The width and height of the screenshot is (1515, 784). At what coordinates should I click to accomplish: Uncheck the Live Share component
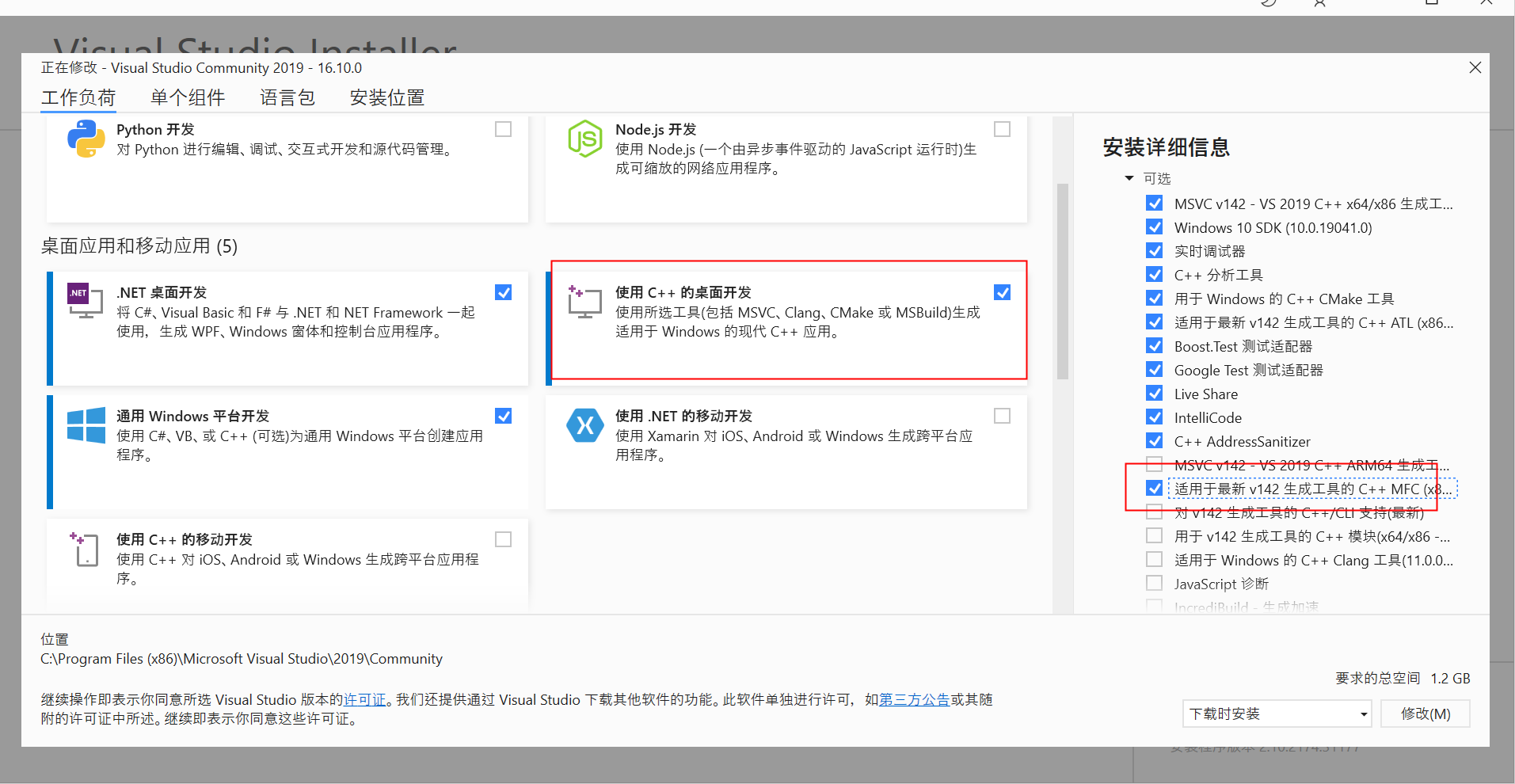click(1155, 394)
